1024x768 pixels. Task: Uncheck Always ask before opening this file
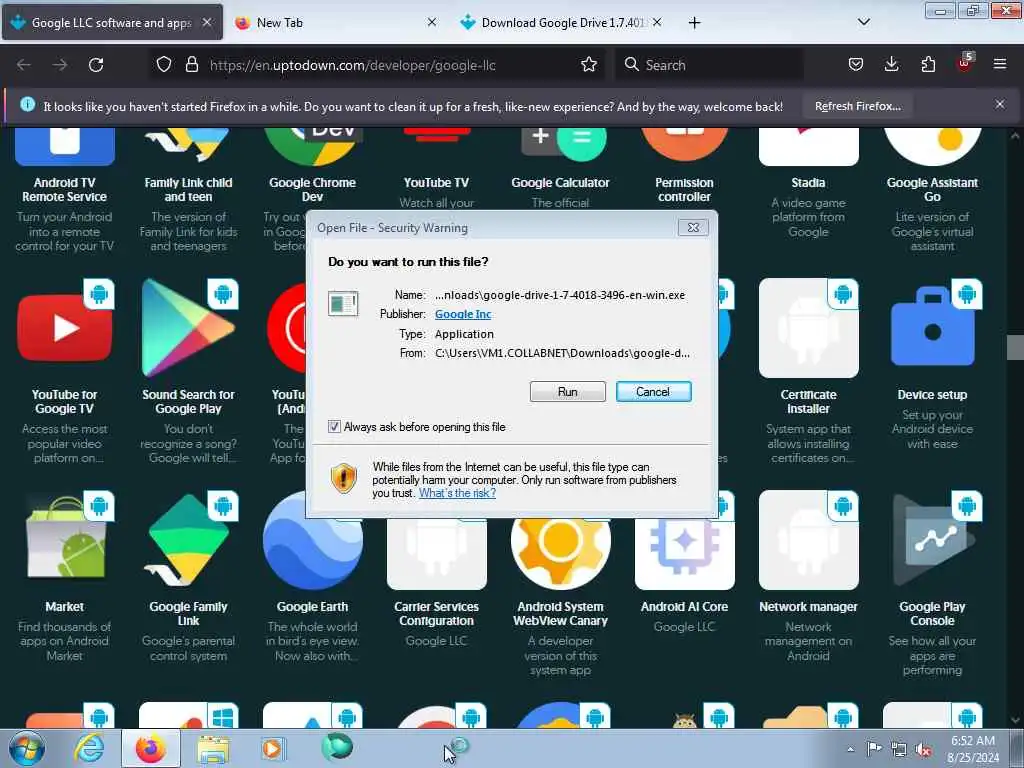pos(334,427)
